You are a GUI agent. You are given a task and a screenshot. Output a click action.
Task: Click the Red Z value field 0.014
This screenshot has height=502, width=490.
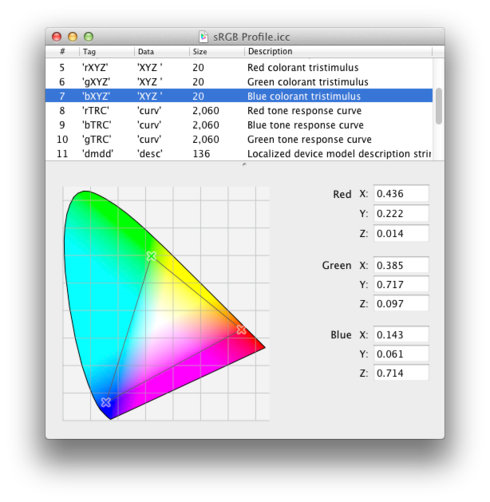pos(401,233)
